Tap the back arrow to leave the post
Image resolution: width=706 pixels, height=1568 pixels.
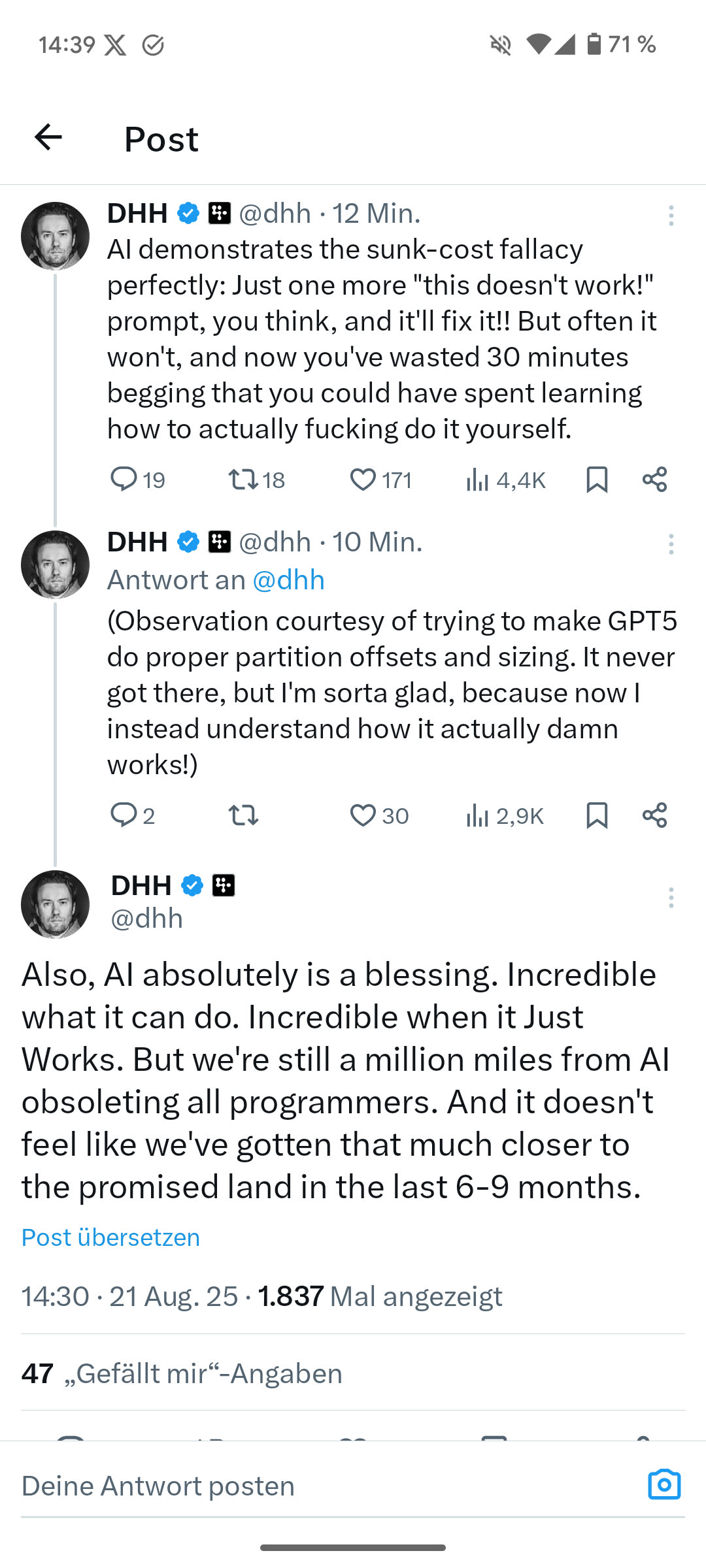[48, 137]
